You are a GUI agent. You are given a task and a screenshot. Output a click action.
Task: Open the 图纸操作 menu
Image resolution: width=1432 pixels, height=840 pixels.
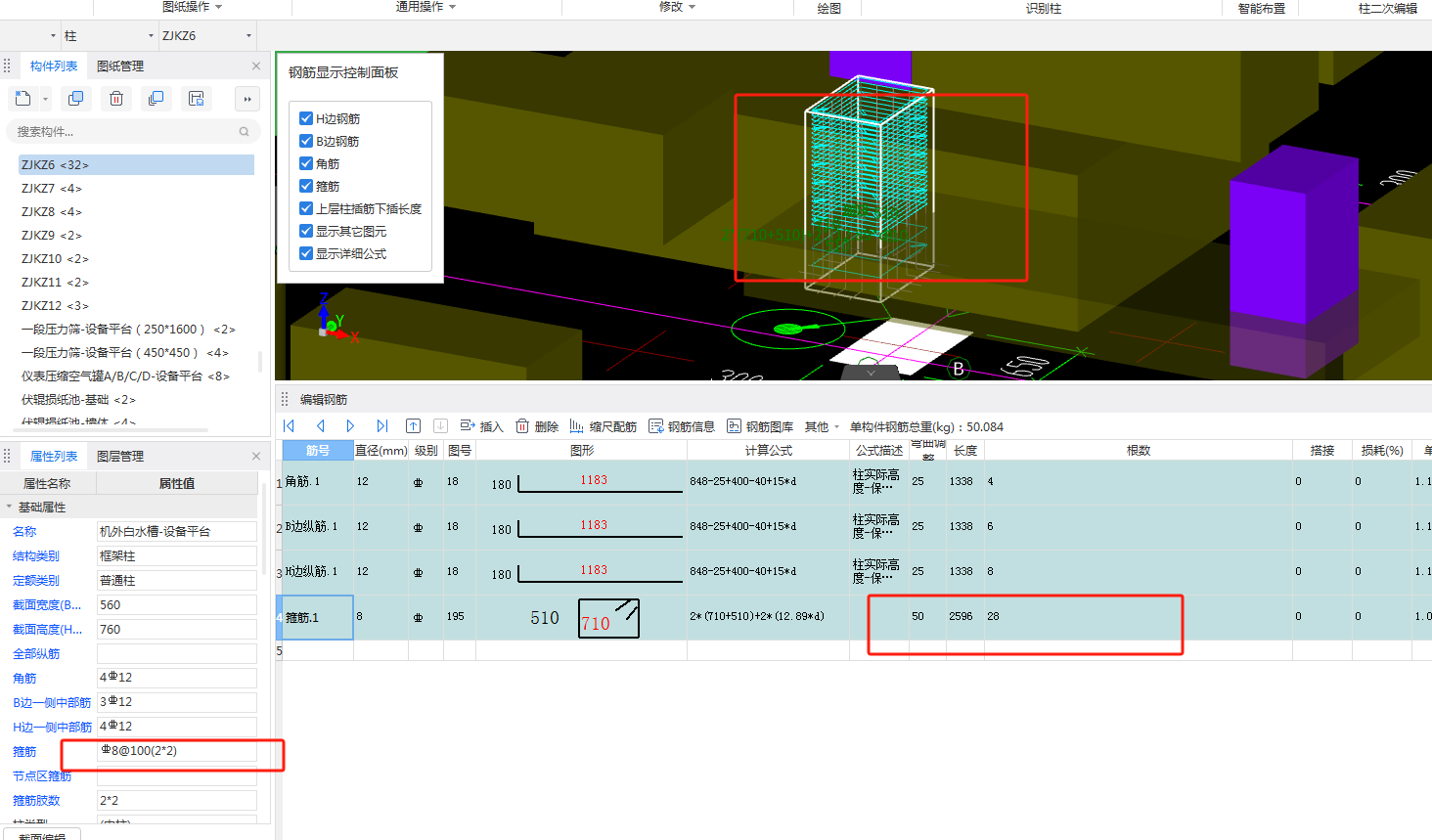(x=192, y=7)
